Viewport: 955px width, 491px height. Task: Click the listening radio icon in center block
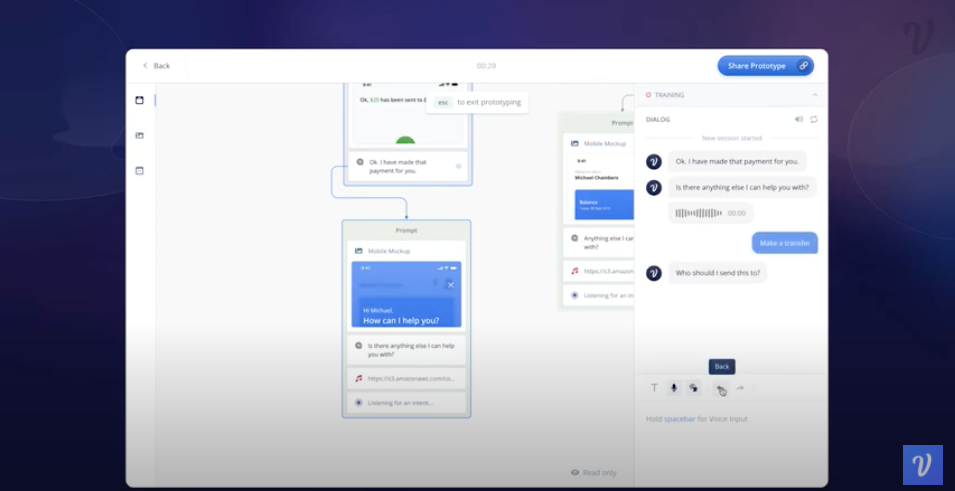358,403
